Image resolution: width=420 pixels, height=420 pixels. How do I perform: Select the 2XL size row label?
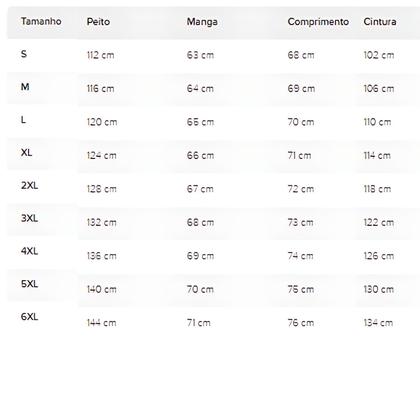tap(29, 185)
